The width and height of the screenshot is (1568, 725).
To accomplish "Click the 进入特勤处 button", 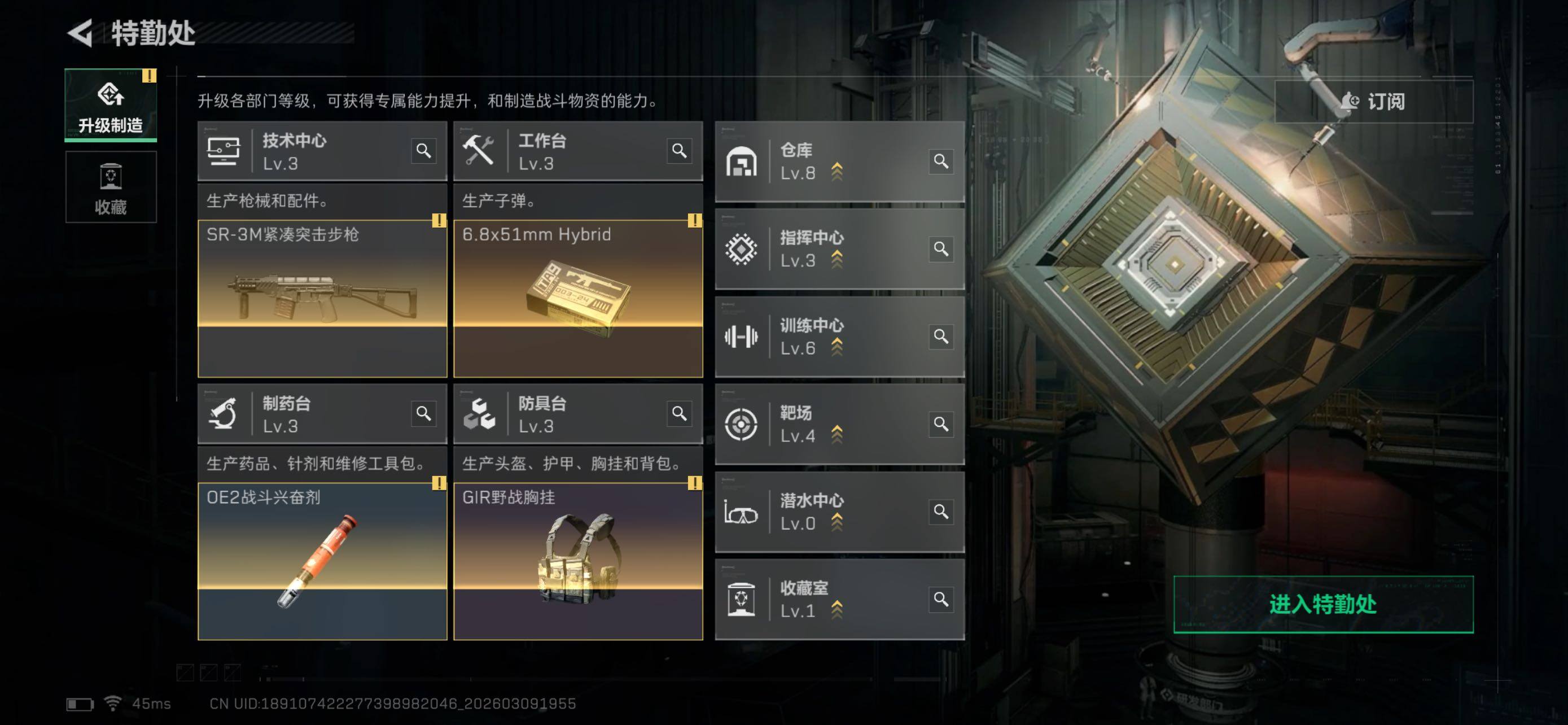I will [1323, 605].
